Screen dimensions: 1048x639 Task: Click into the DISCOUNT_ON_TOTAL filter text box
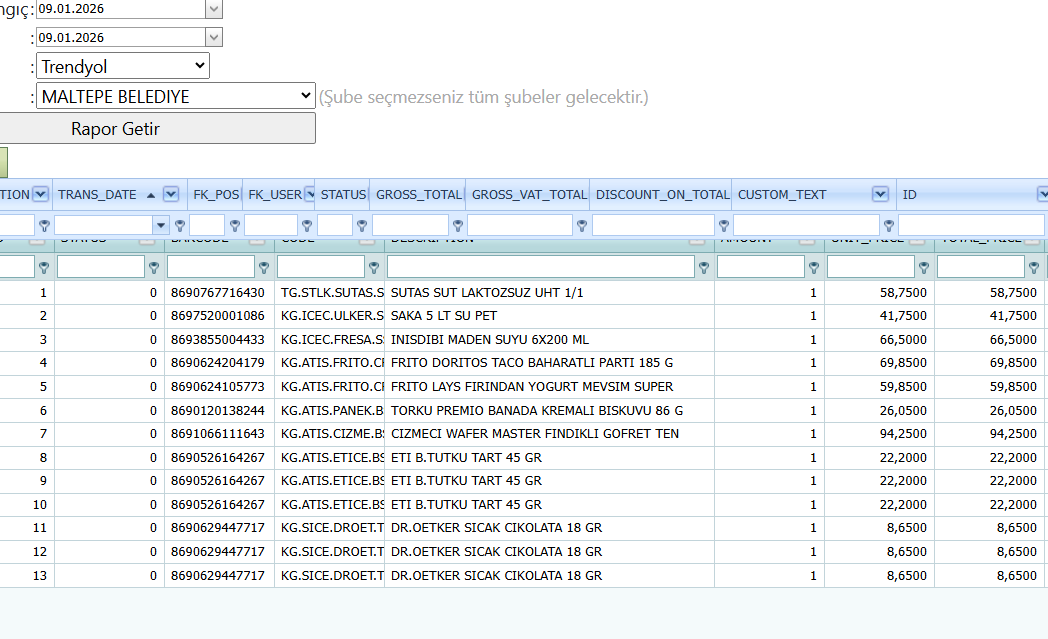pyautogui.click(x=654, y=225)
